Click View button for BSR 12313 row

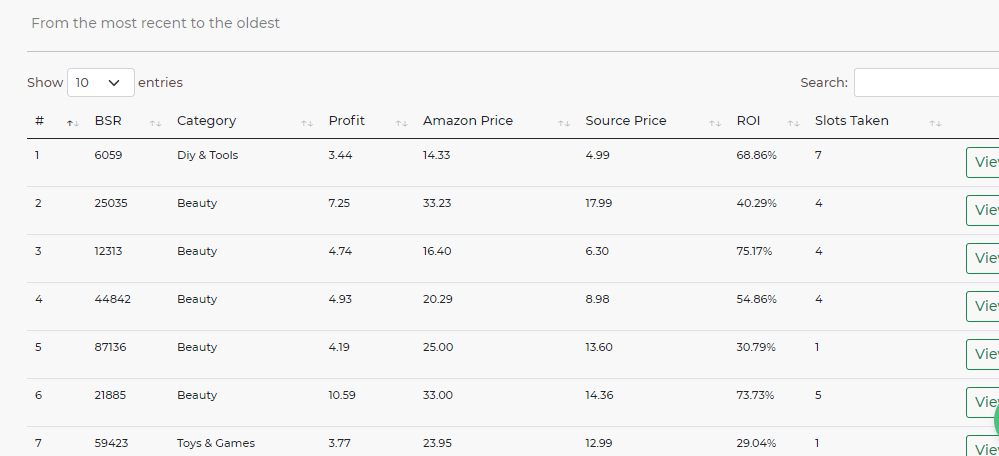tap(982, 258)
